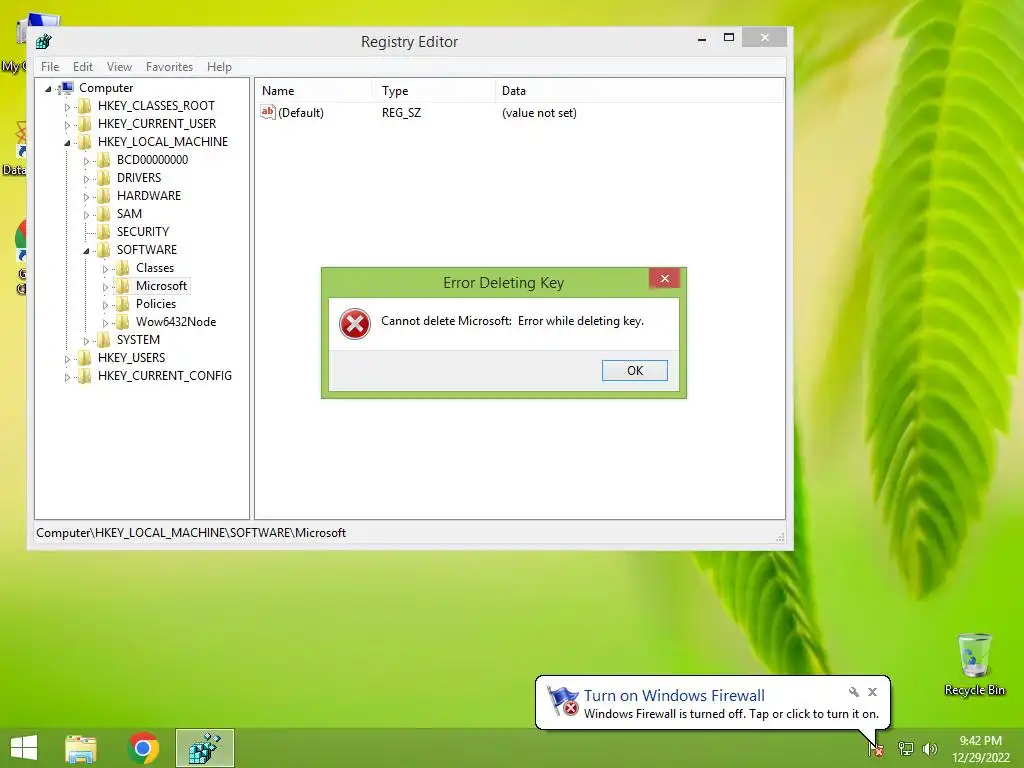Collapse SOFTWARE key arrow

tap(86, 251)
